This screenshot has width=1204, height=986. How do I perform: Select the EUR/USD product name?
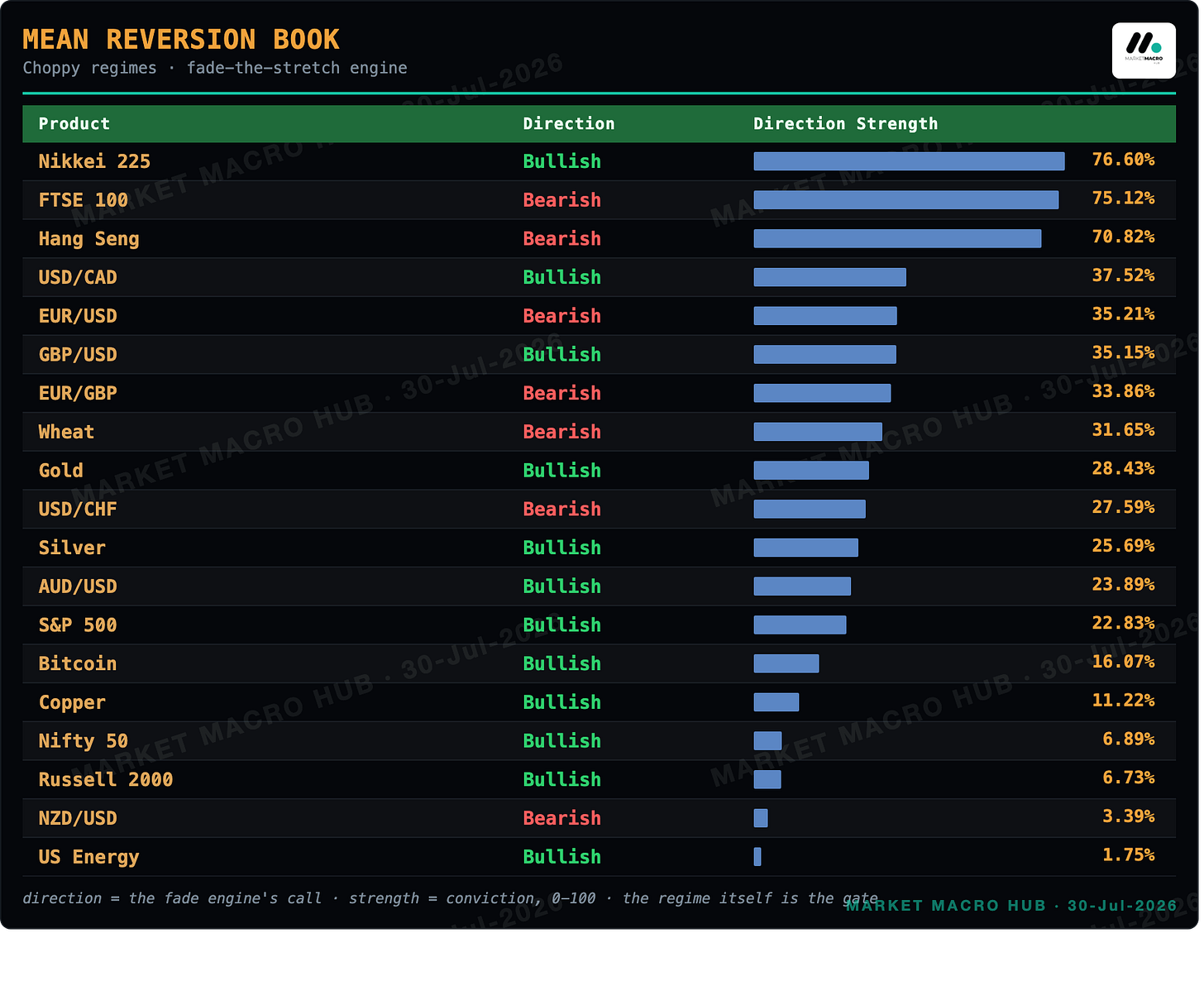[x=78, y=316]
